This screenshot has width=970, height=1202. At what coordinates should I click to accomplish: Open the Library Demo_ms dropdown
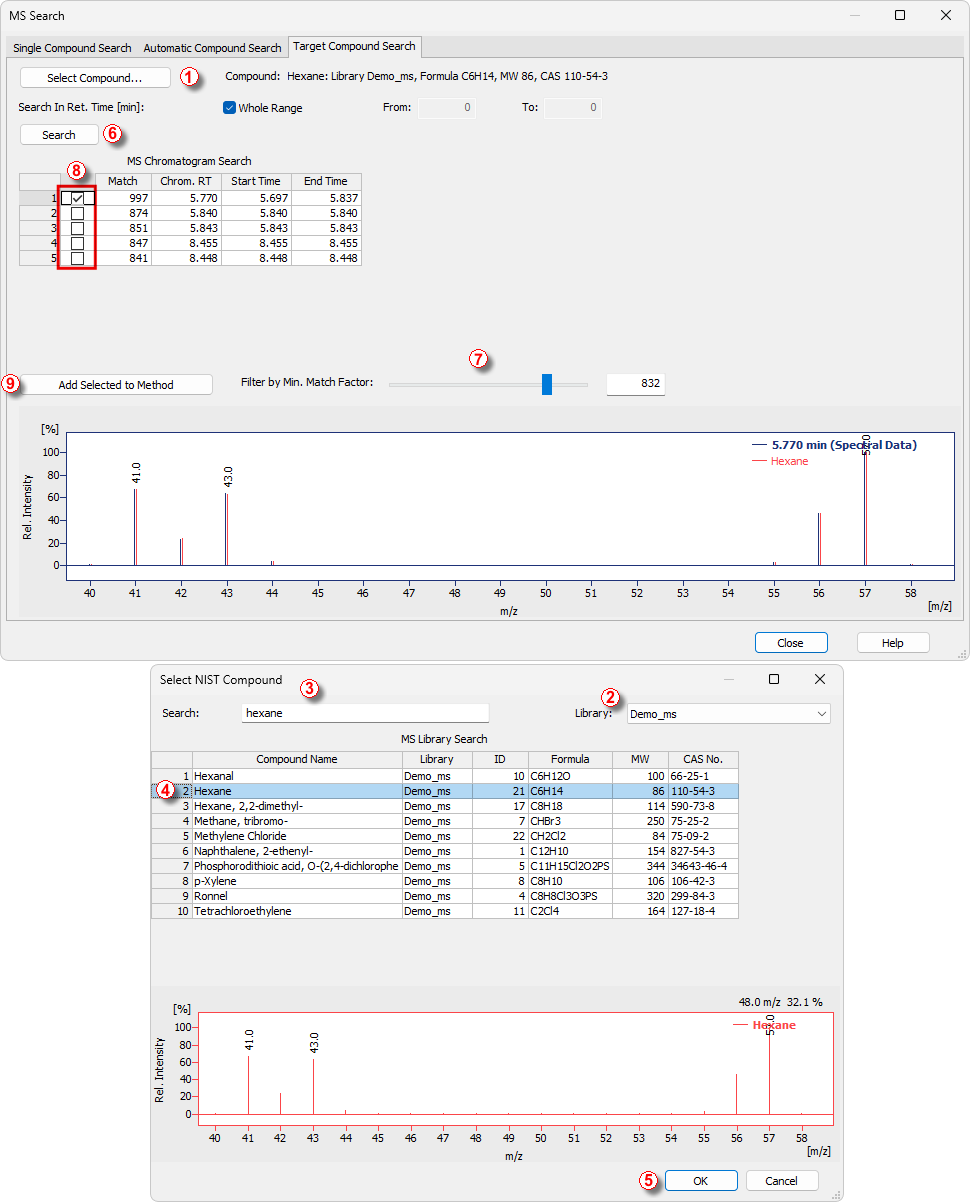[728, 714]
